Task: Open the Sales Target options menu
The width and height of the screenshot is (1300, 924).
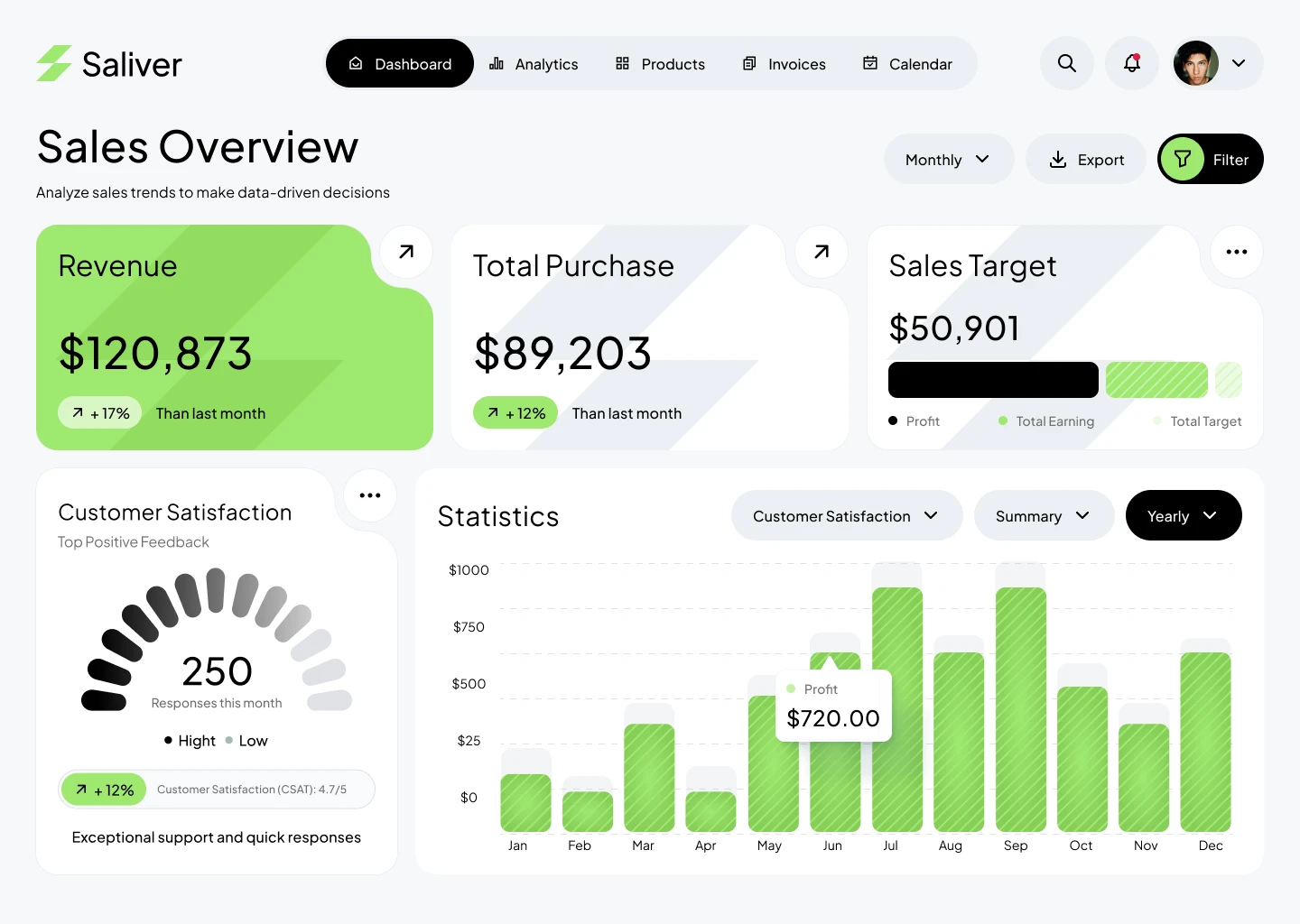Action: click(1236, 252)
